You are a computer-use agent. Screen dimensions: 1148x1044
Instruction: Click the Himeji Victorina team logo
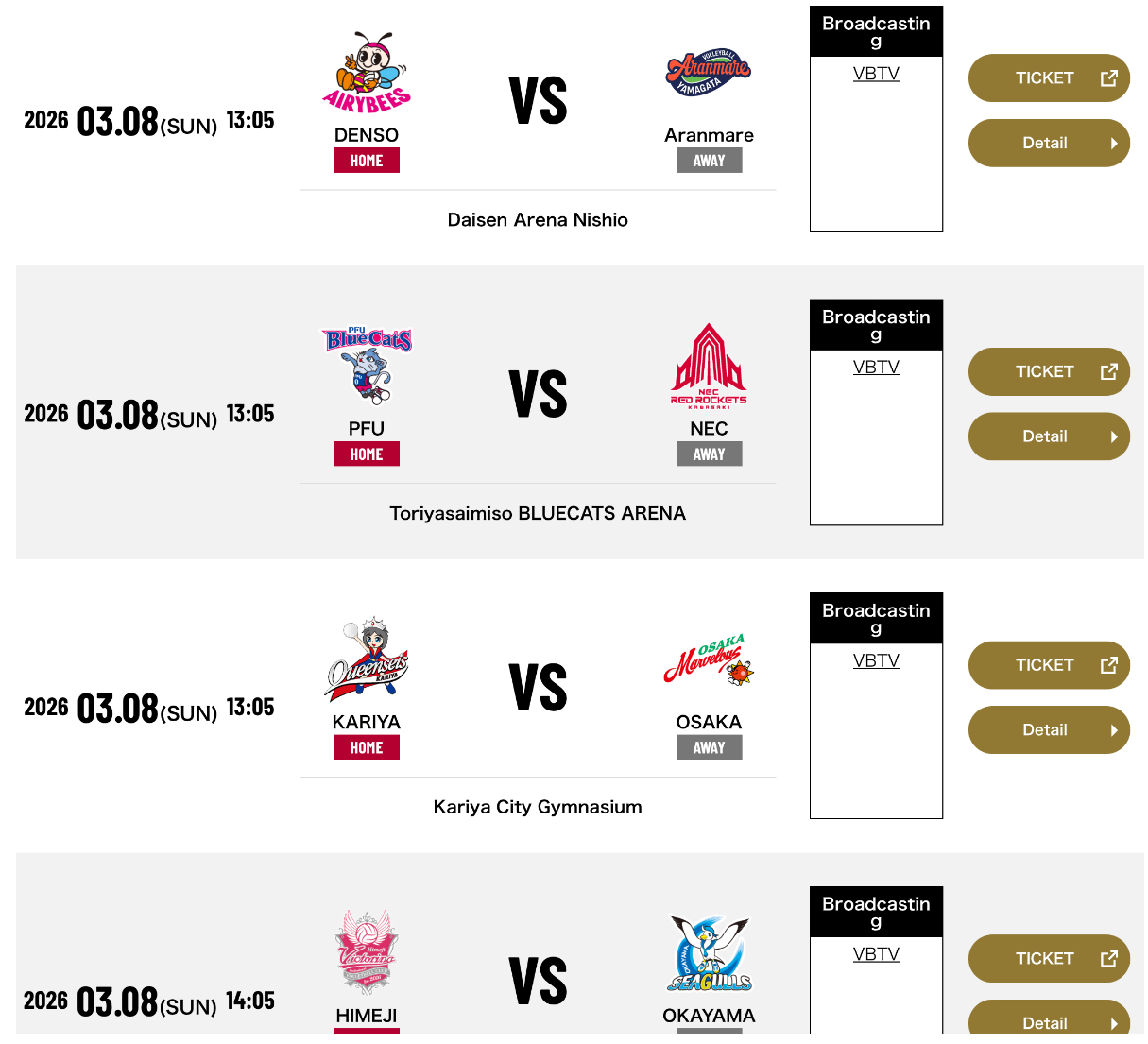367,952
